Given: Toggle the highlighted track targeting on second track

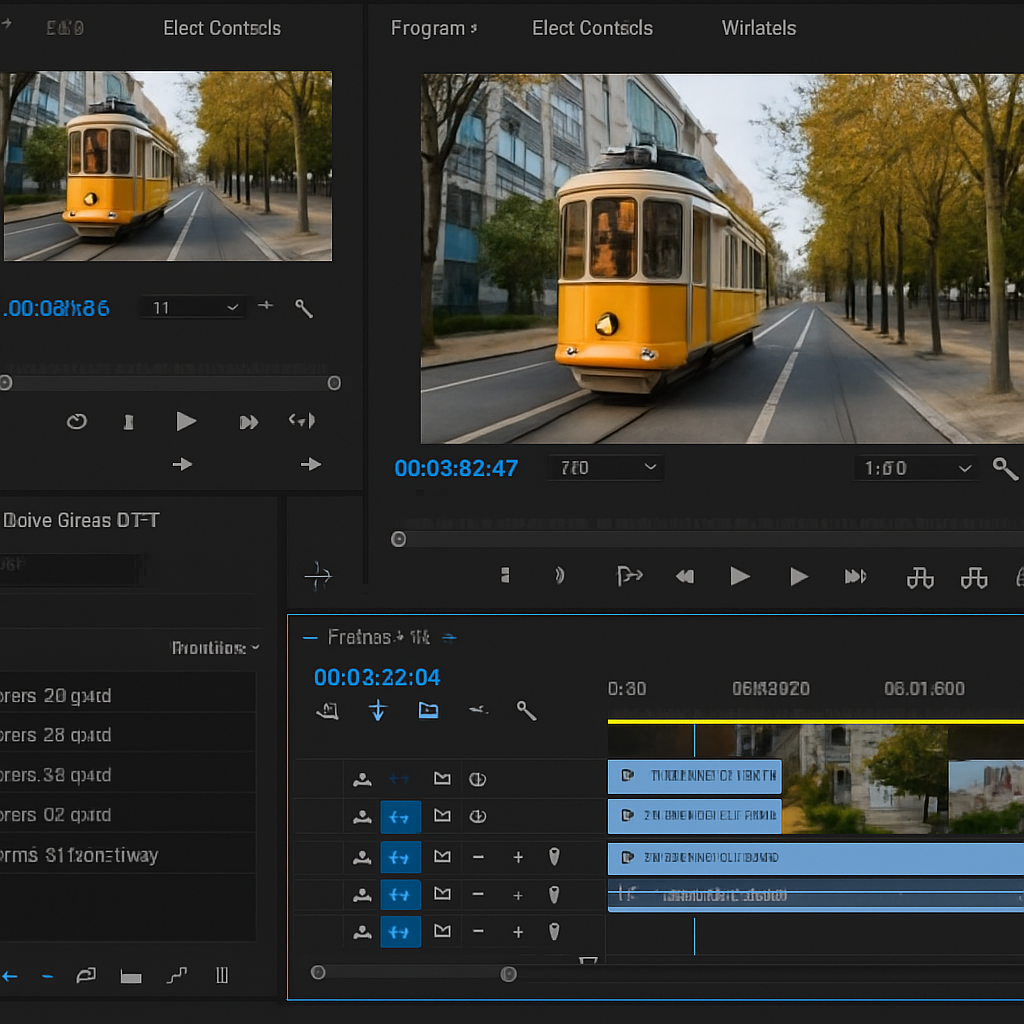Looking at the screenshot, I should [x=400, y=817].
